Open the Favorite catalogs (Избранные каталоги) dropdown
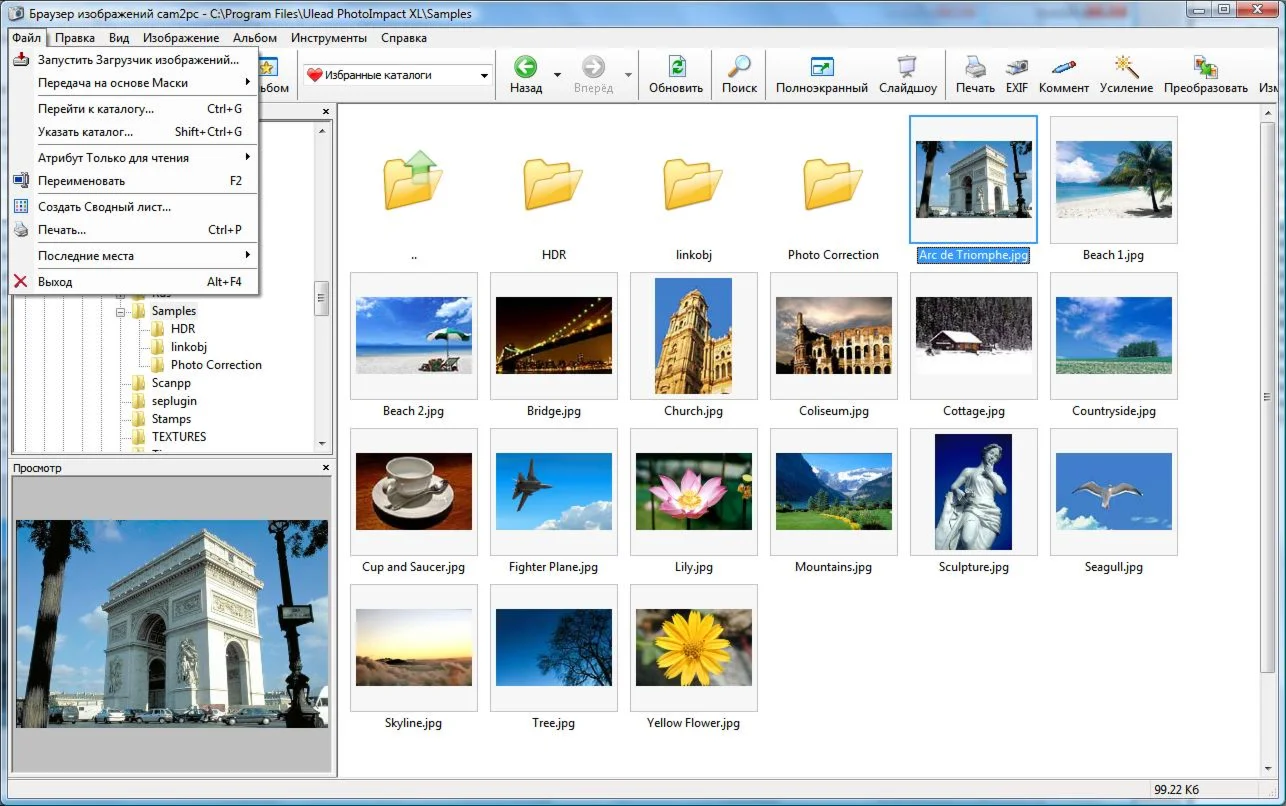 tap(484, 76)
